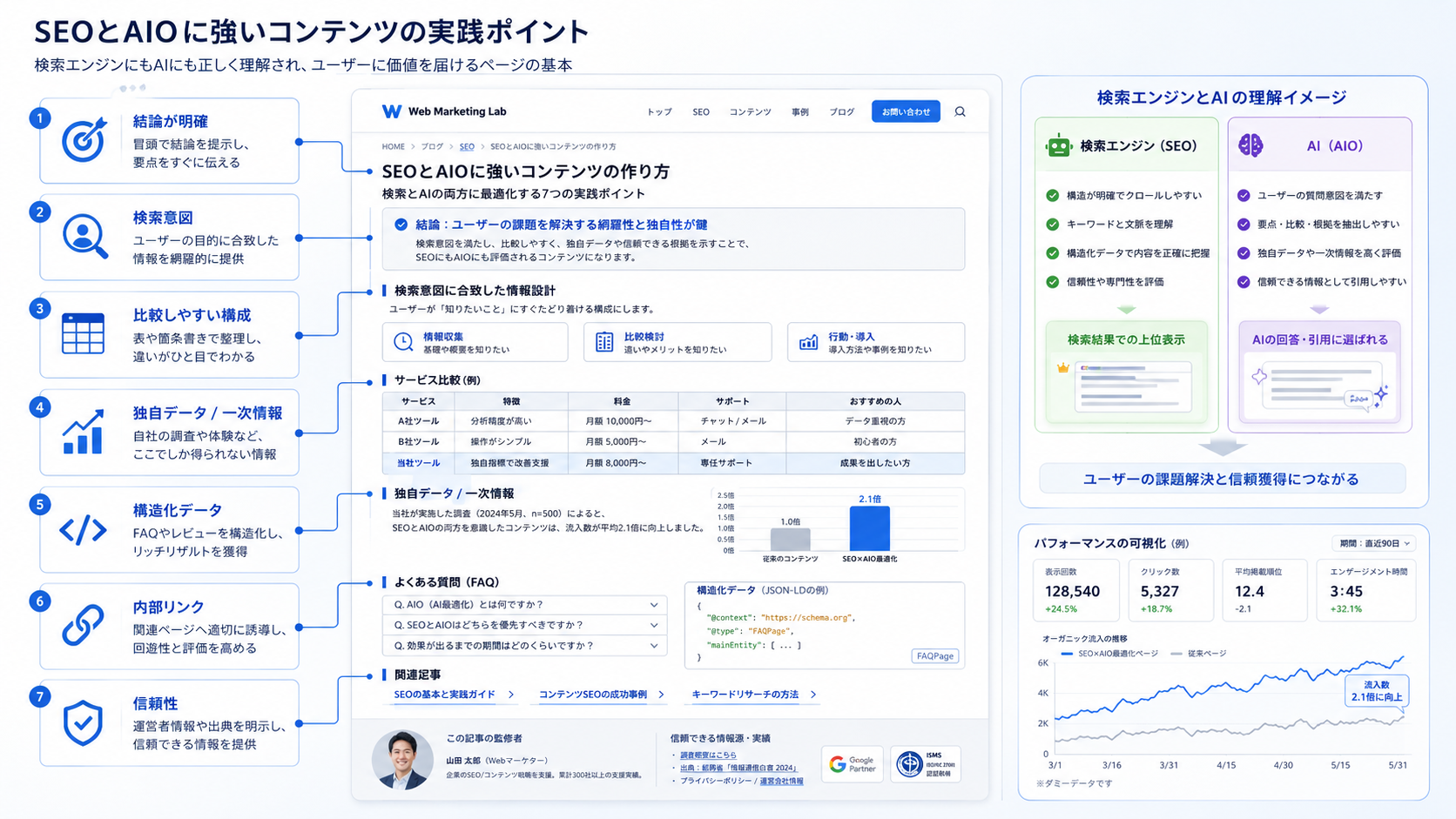This screenshot has width=1456, height=819.
Task: Click the ISMS certification badge
Action: click(925, 764)
